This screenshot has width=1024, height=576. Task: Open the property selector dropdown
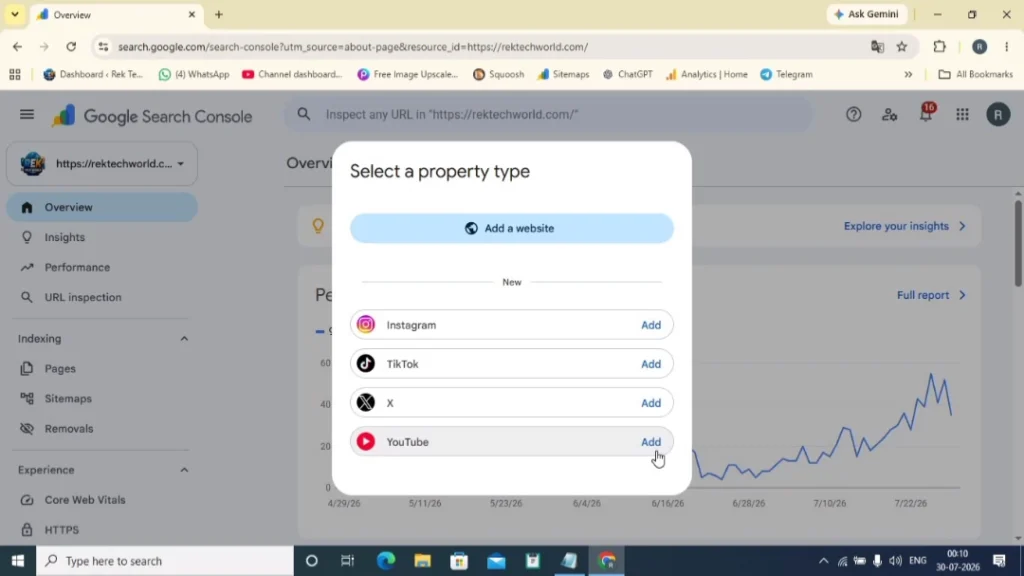click(102, 164)
